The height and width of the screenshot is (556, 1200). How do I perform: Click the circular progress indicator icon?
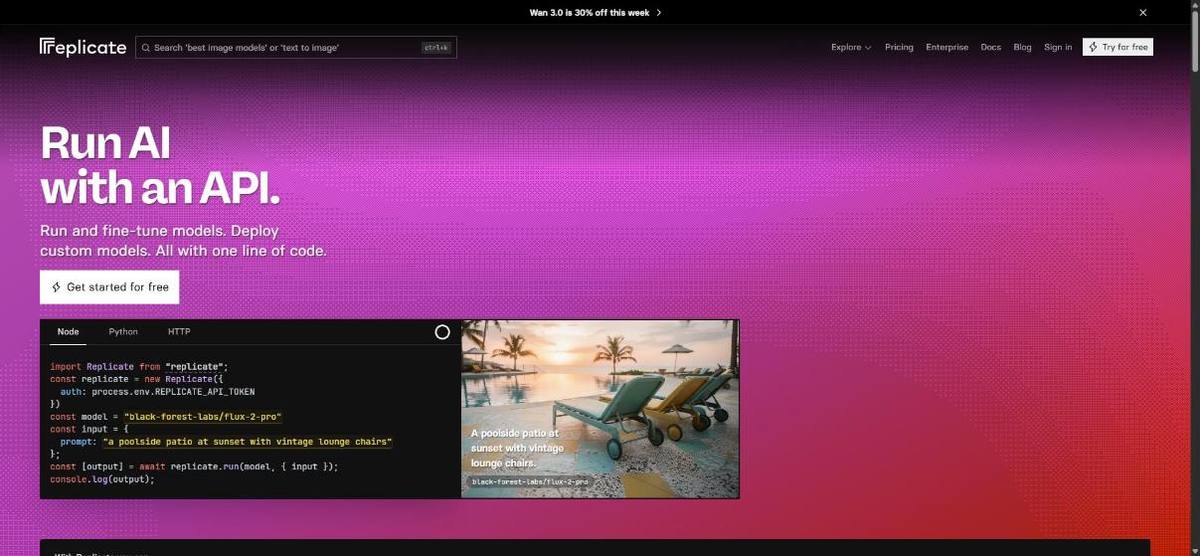click(x=442, y=332)
